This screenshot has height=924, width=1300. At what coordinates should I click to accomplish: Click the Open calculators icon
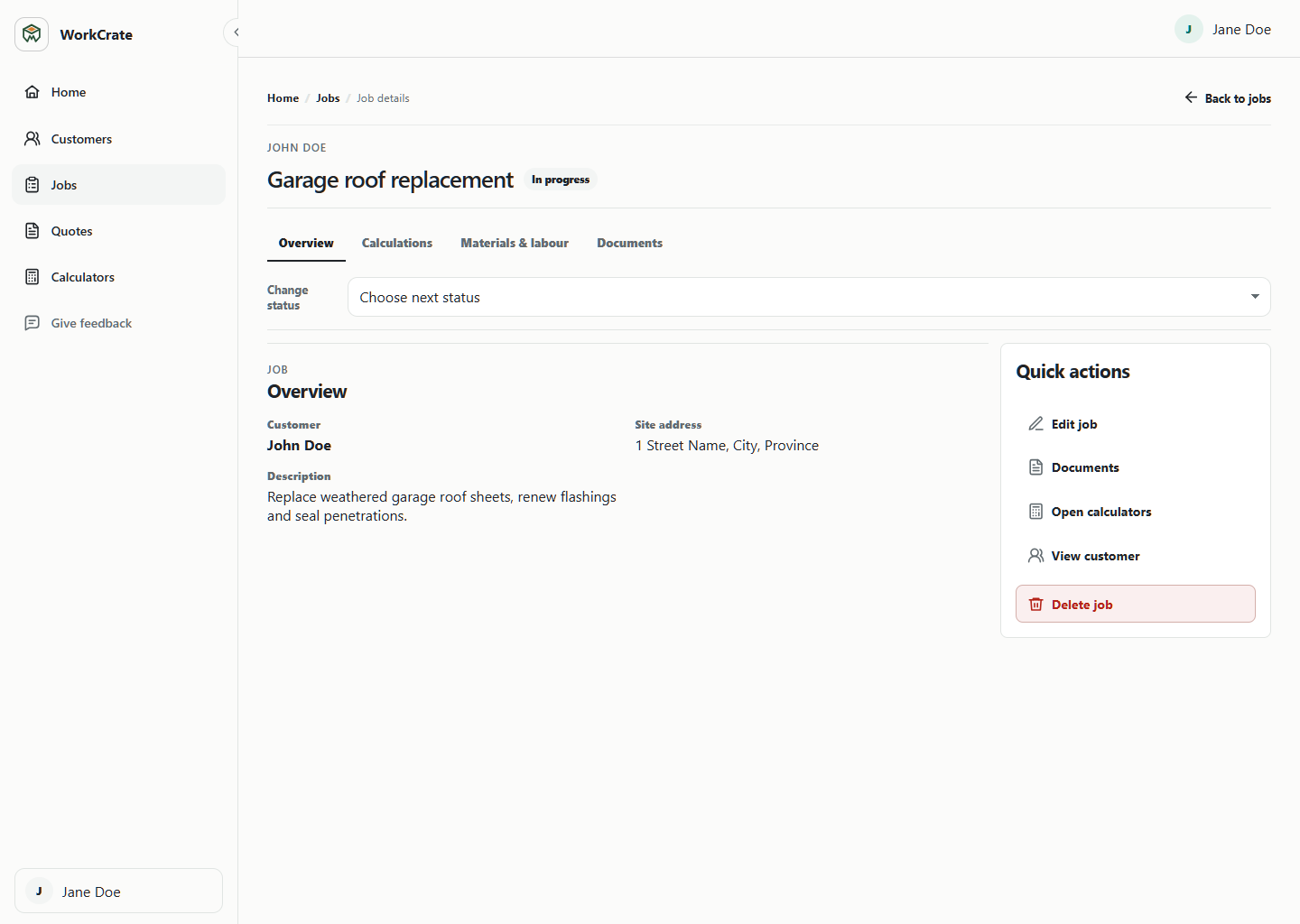[x=1035, y=512]
